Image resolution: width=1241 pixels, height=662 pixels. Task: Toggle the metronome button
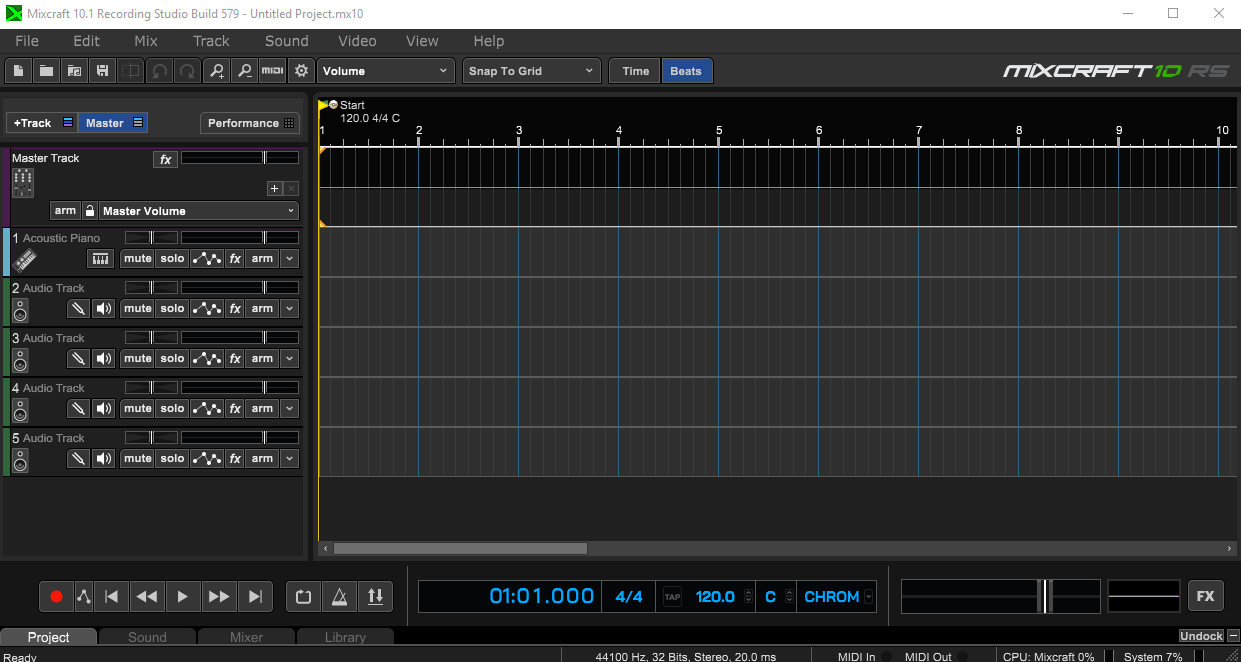[340, 597]
